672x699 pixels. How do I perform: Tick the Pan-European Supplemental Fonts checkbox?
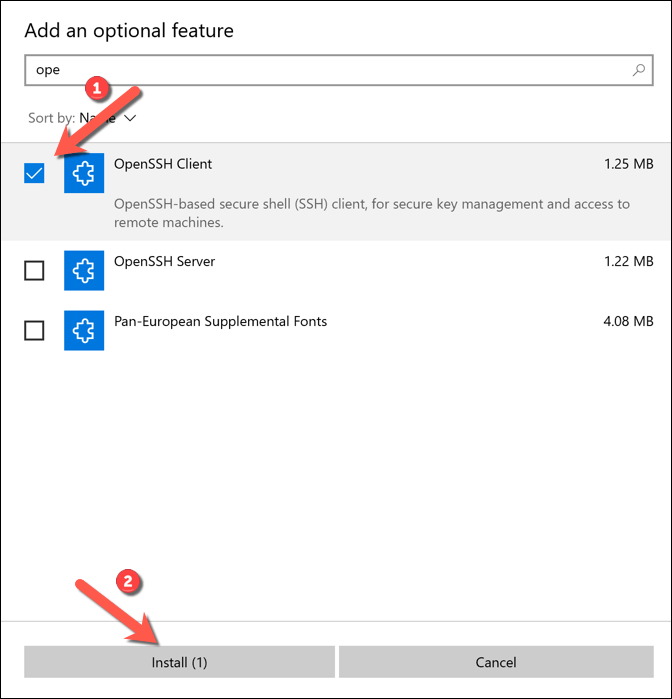click(x=34, y=330)
